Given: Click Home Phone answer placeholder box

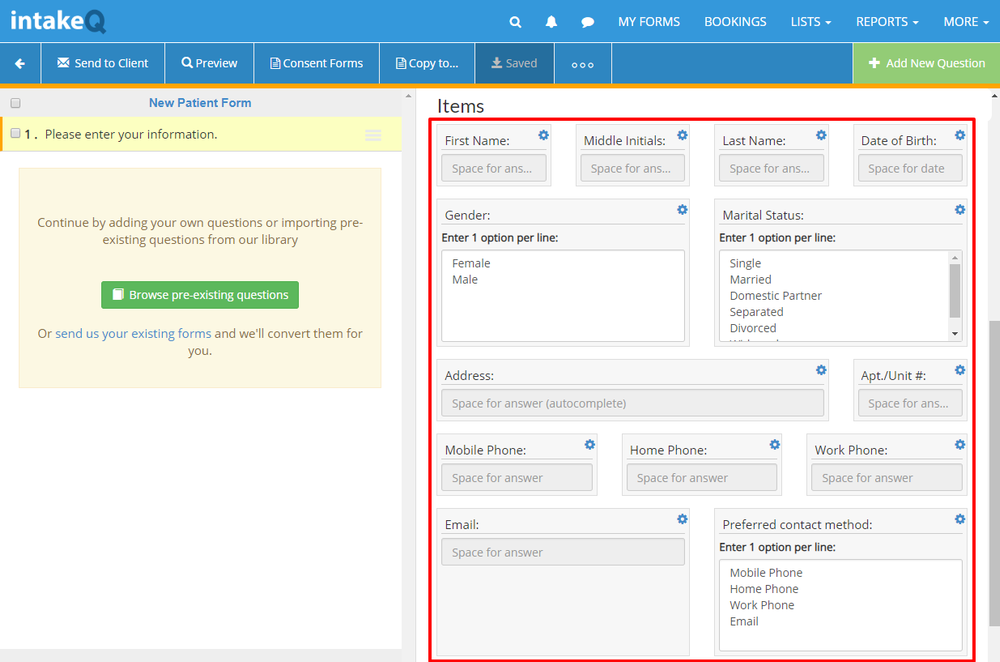Looking at the screenshot, I should [702, 478].
